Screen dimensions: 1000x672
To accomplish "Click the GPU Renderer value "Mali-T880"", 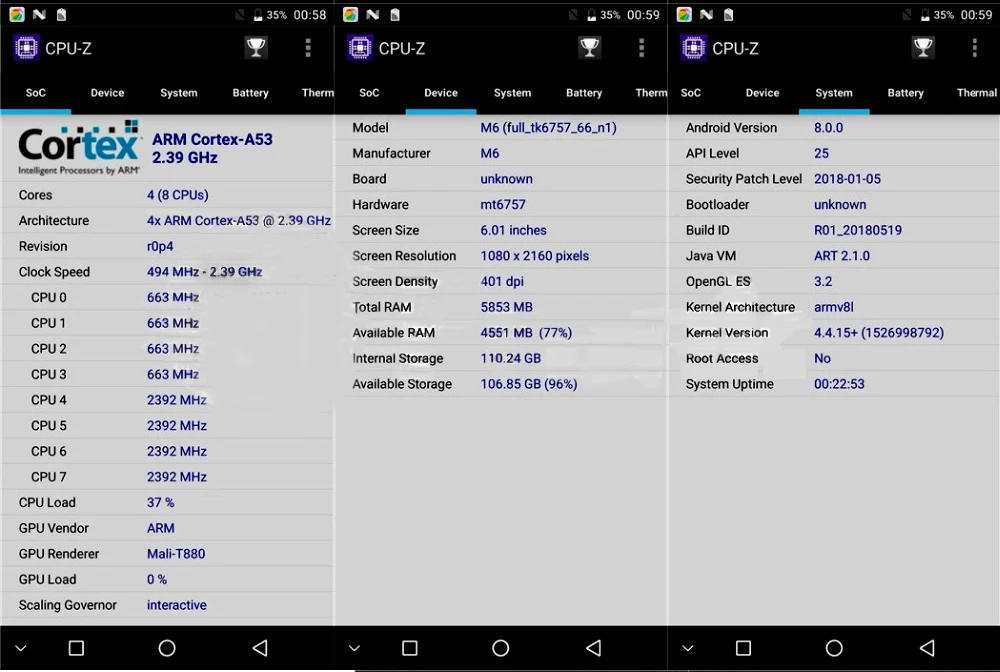I will [176, 554].
